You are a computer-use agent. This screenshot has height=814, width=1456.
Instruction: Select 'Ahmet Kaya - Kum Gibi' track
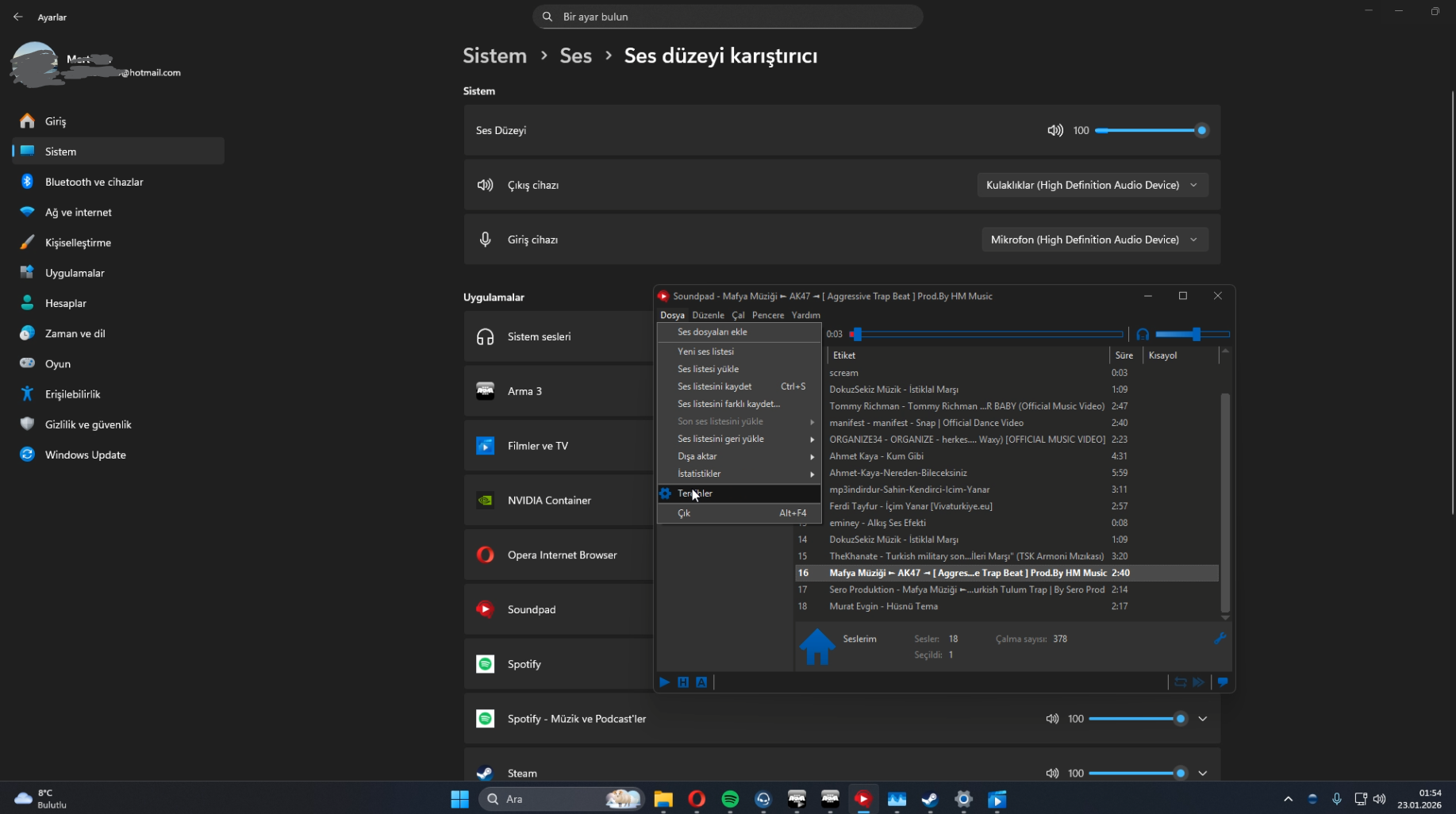pyautogui.click(x=1007, y=456)
